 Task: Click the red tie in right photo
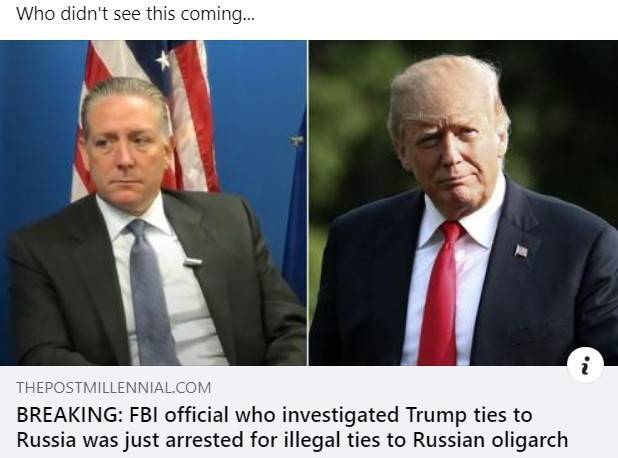(439, 294)
